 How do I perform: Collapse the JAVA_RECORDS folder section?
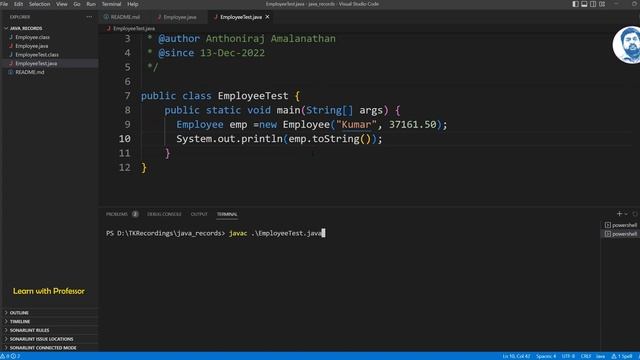coord(49,28)
